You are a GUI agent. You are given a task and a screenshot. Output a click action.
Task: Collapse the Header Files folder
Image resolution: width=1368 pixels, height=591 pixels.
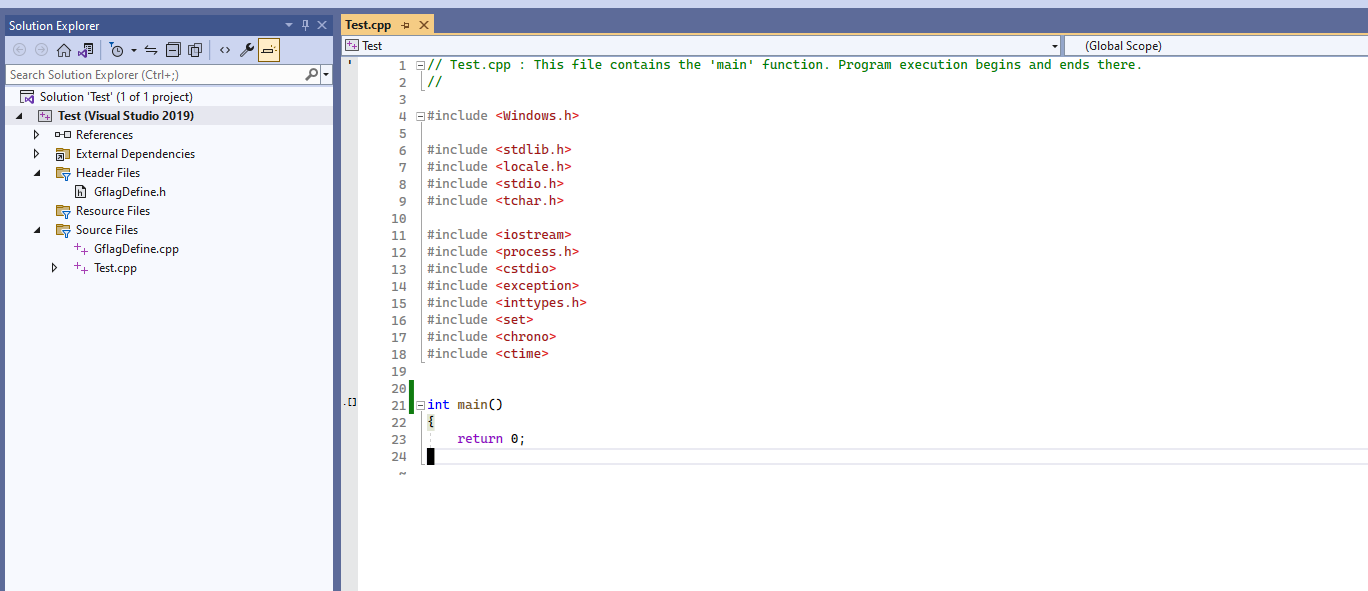tap(37, 173)
